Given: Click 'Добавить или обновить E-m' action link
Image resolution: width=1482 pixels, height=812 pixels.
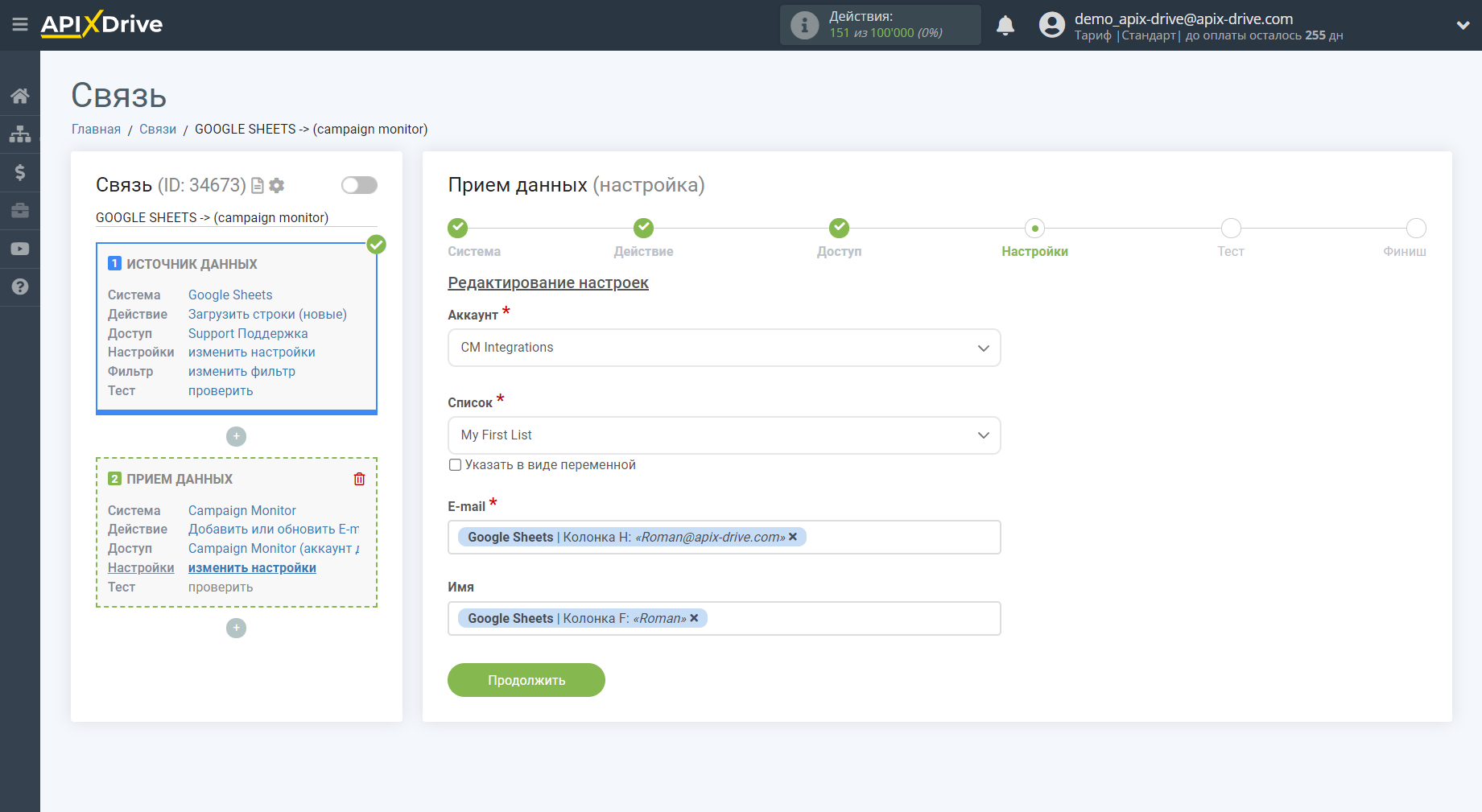Looking at the screenshot, I should [x=274, y=530].
